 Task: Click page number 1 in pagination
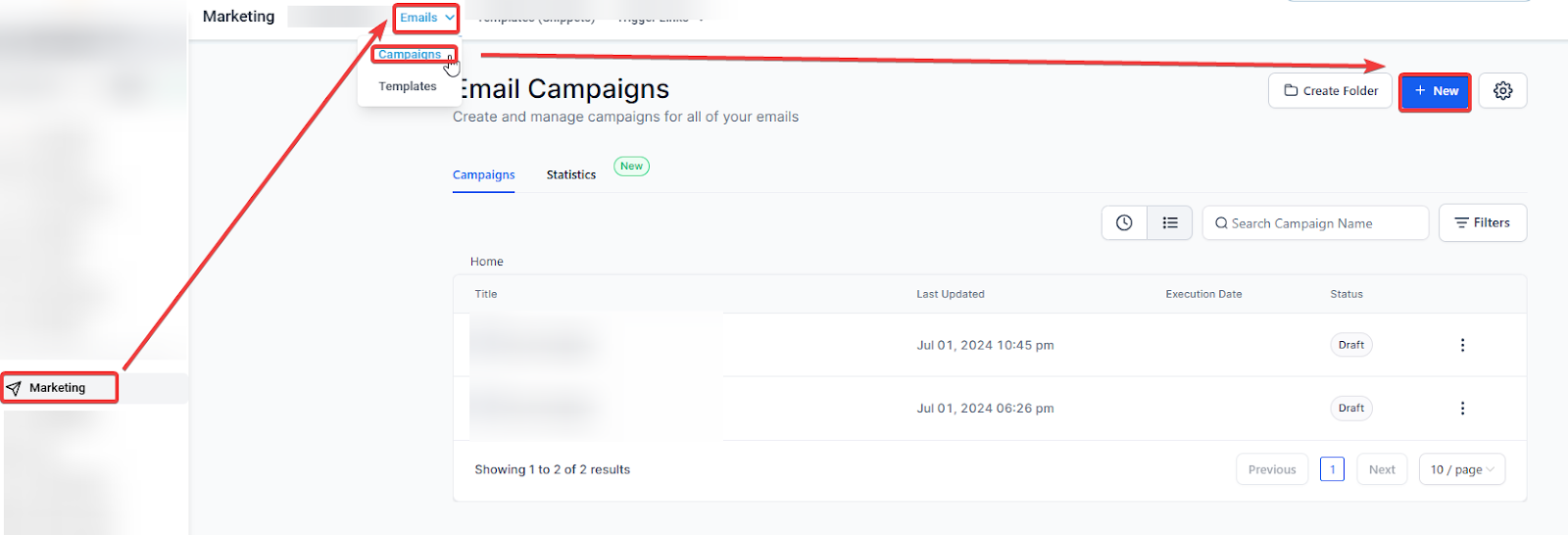tap(1332, 469)
